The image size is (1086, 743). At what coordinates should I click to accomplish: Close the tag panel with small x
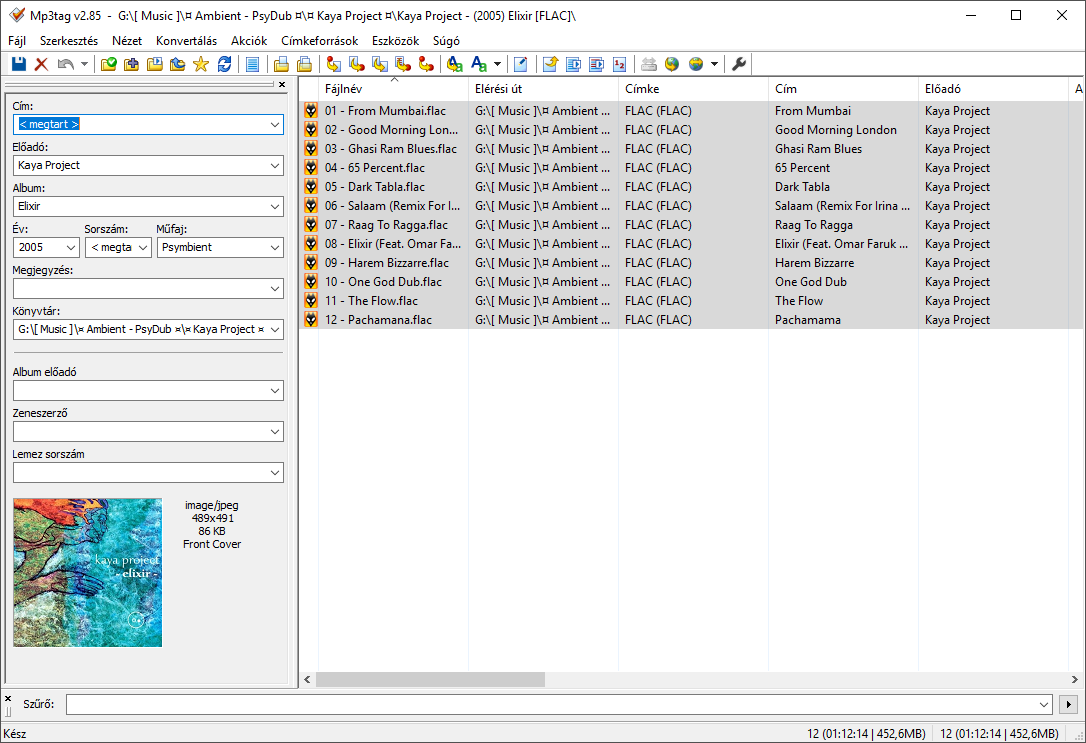(282, 84)
